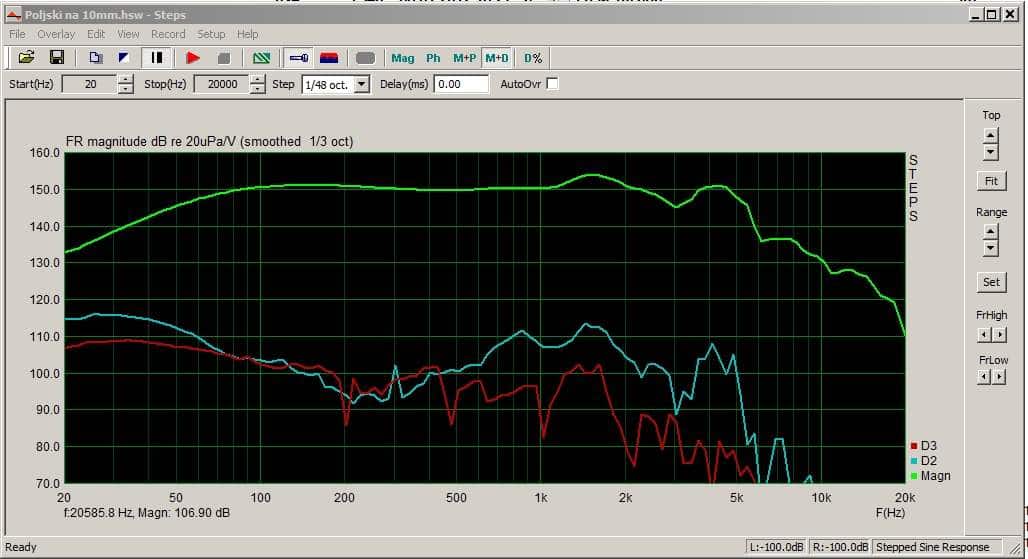
Task: Toggle the blue cursor/marker tool icon
Action: pyautogui.click(x=299, y=58)
